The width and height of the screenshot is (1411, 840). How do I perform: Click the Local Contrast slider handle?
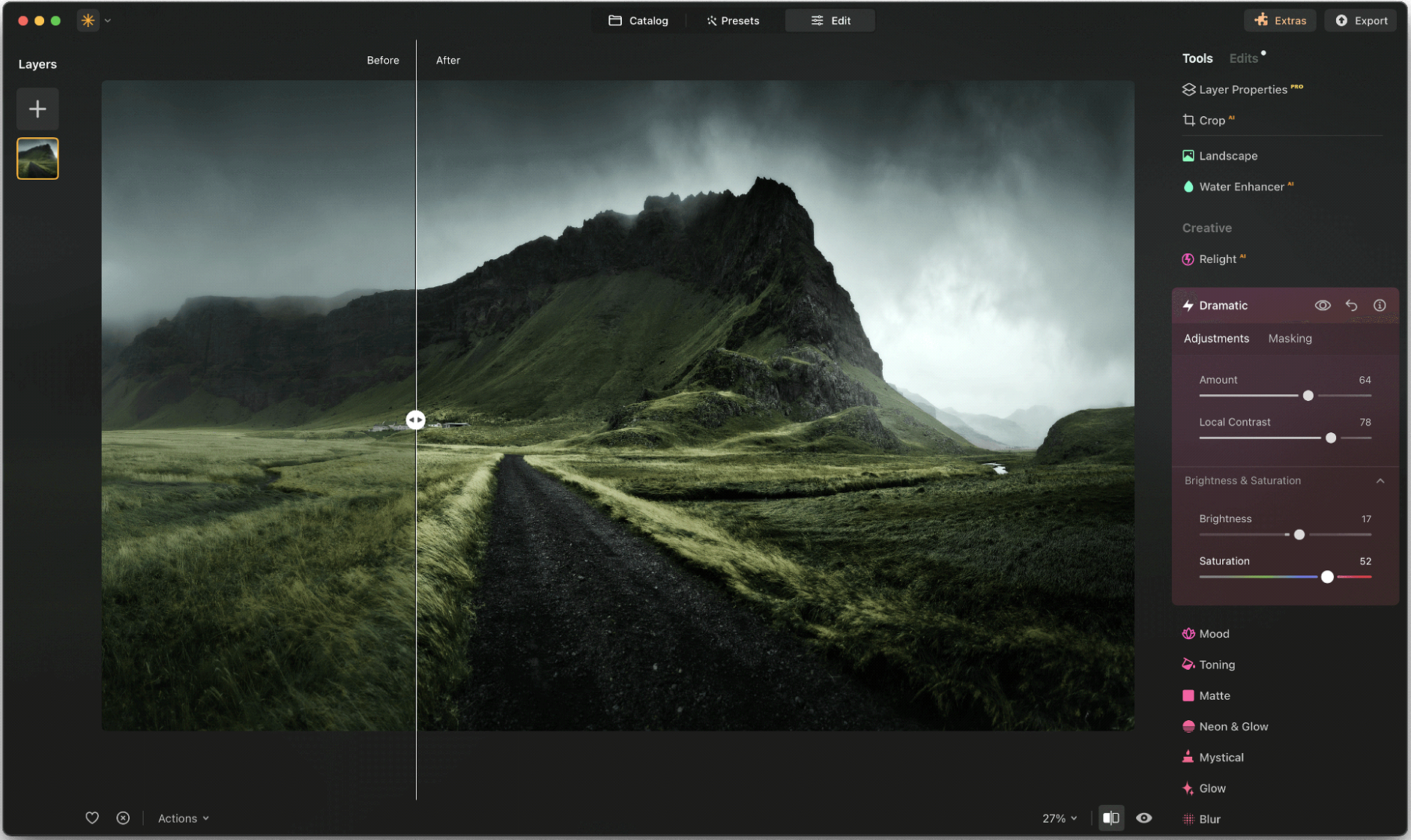[x=1331, y=438]
